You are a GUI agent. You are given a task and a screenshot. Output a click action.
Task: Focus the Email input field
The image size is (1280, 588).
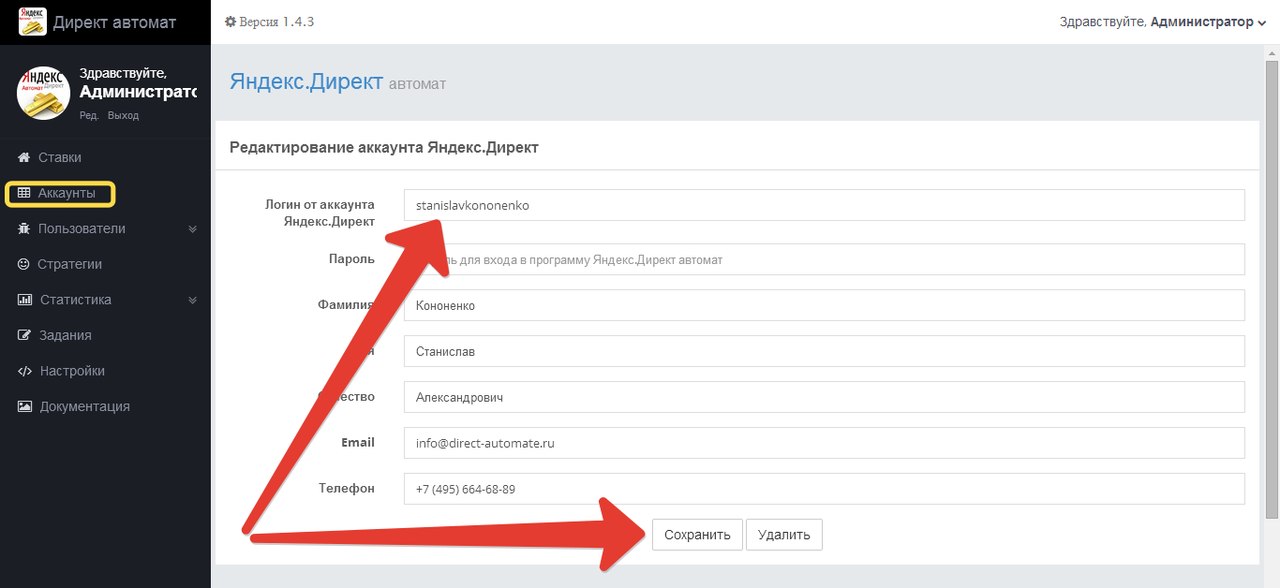tap(824, 443)
